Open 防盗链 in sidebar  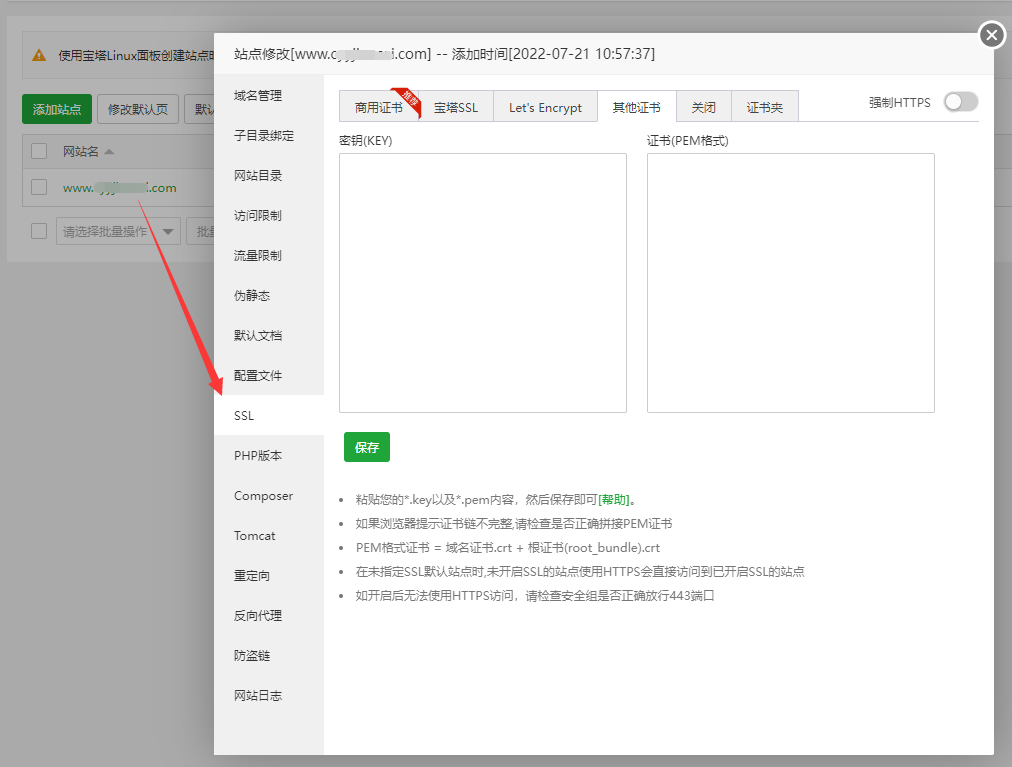point(269,656)
